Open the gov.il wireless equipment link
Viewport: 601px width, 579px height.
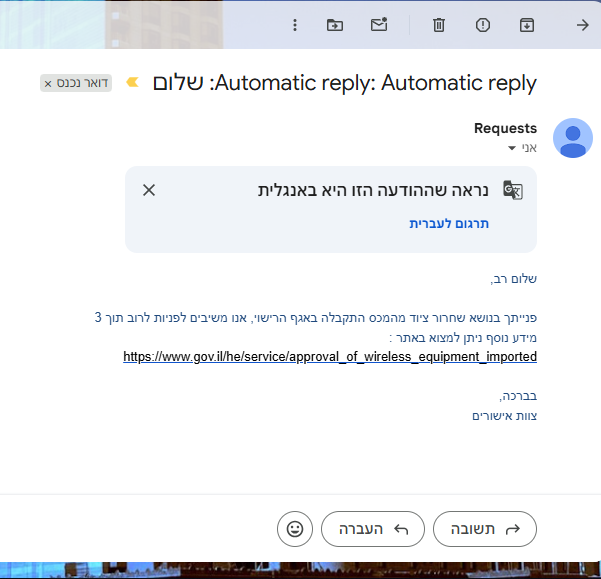(x=330, y=357)
